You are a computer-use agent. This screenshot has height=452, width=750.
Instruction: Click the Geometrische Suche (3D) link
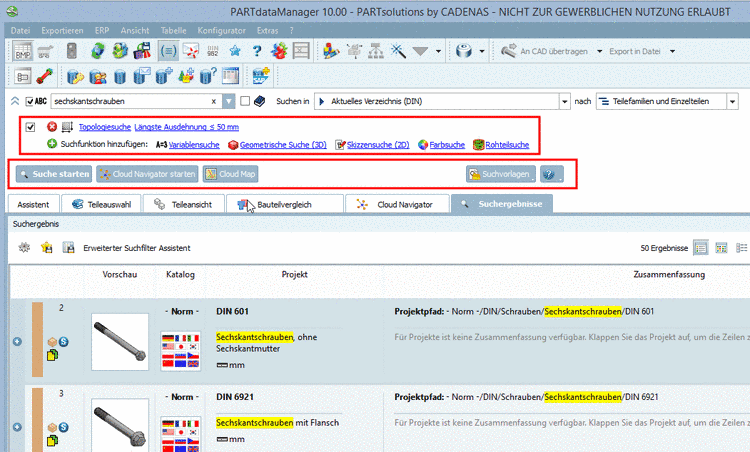point(283,144)
